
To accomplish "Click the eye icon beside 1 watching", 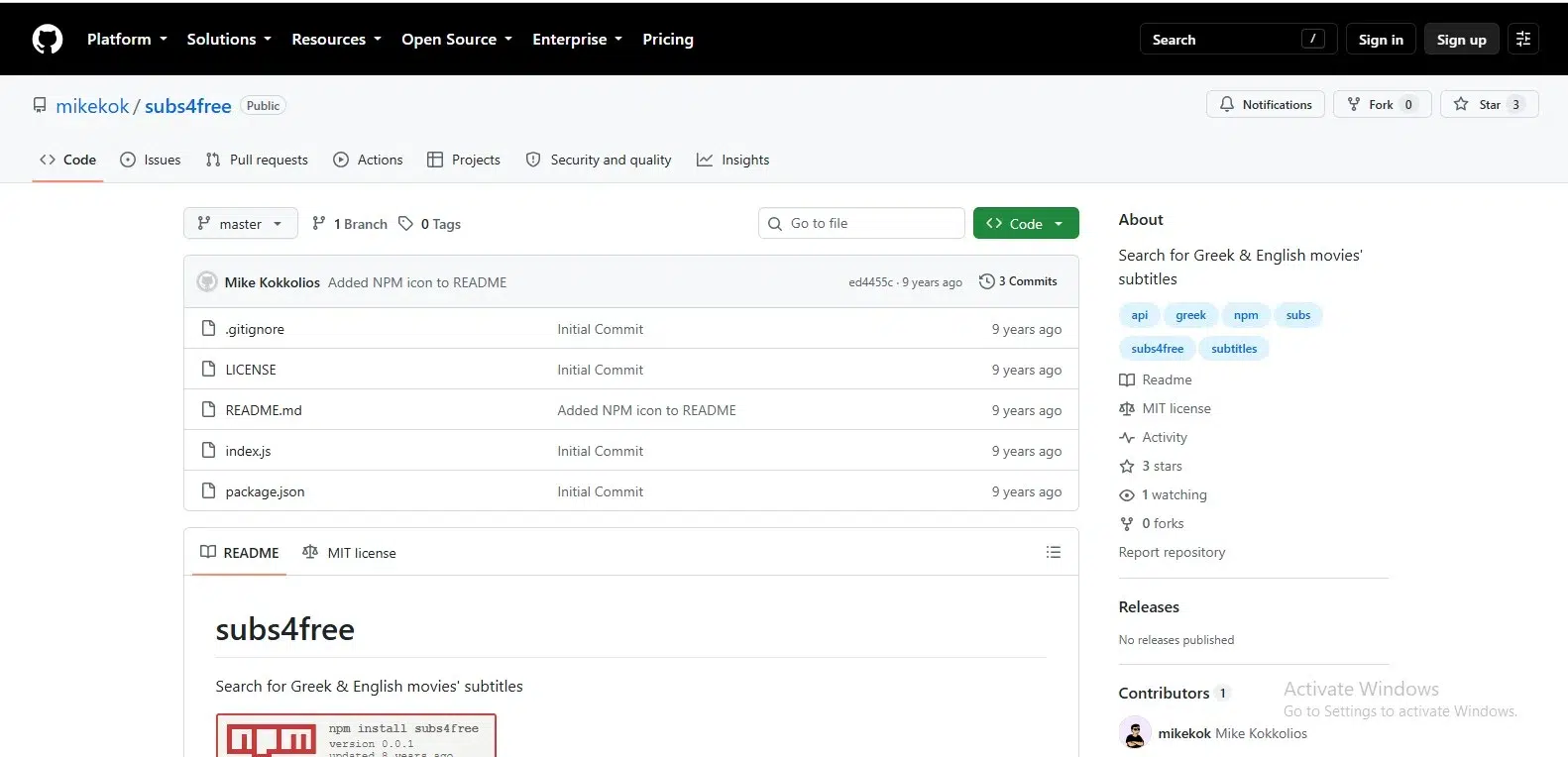I will point(1127,494).
